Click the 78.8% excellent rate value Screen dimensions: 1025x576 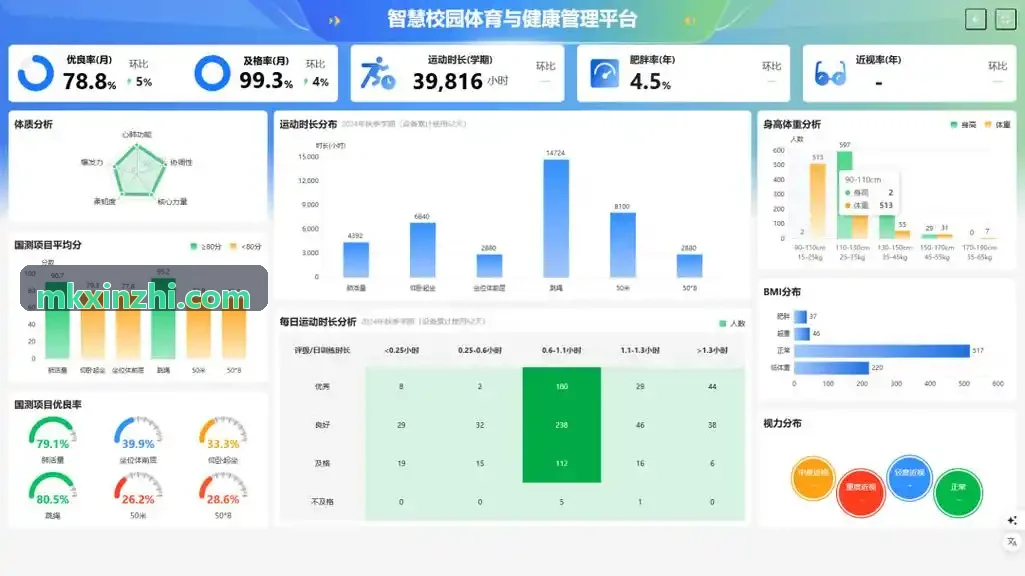[90, 82]
